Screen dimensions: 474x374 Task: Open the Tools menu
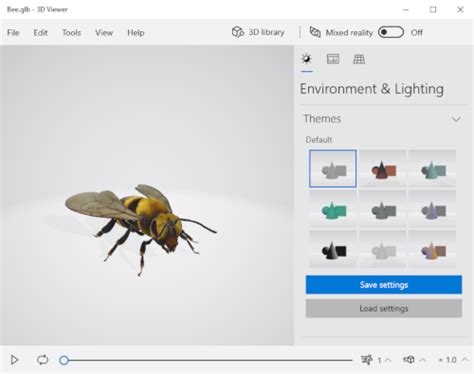pyautogui.click(x=71, y=33)
